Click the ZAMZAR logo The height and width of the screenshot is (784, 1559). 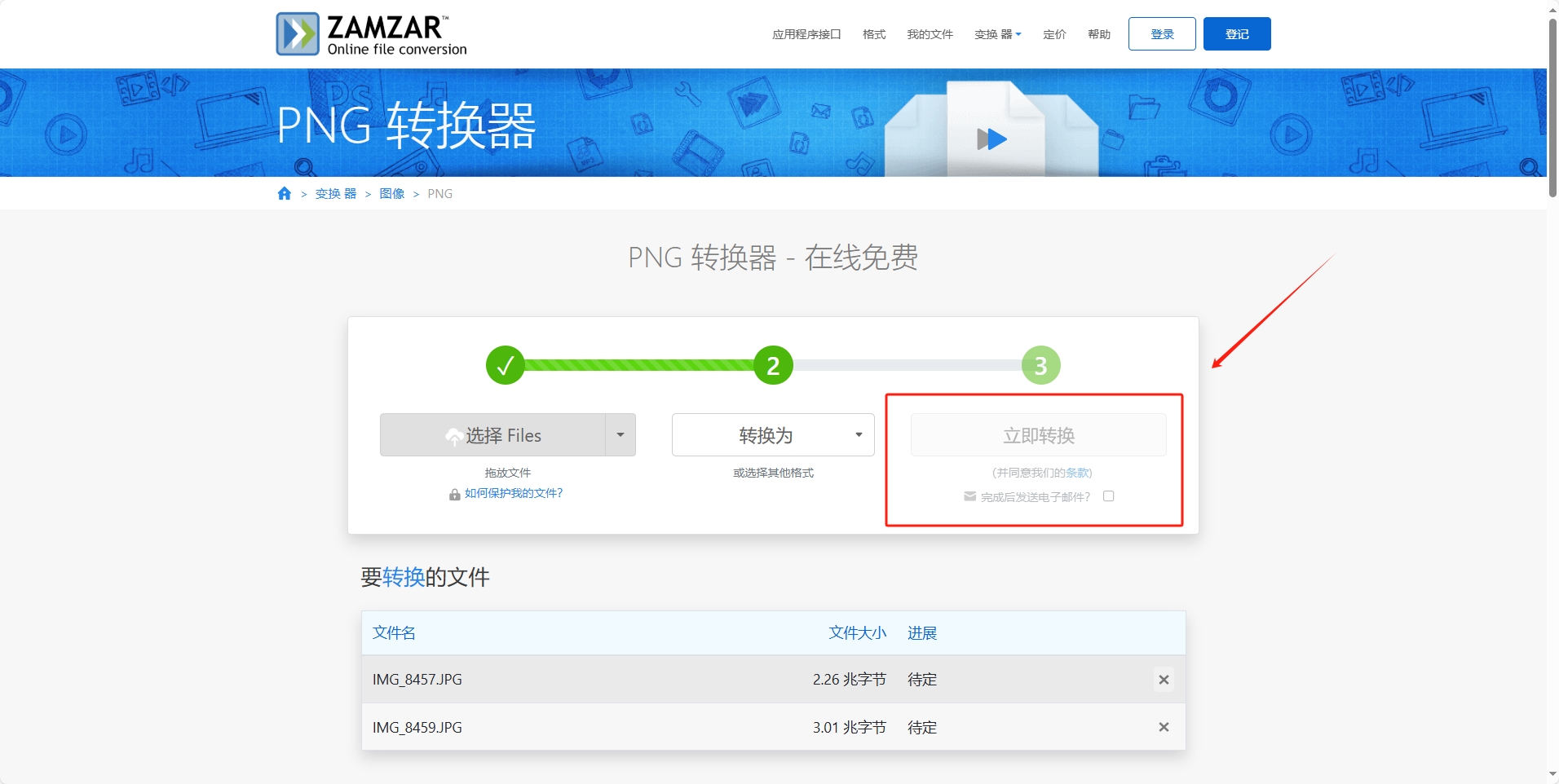pyautogui.click(x=371, y=33)
